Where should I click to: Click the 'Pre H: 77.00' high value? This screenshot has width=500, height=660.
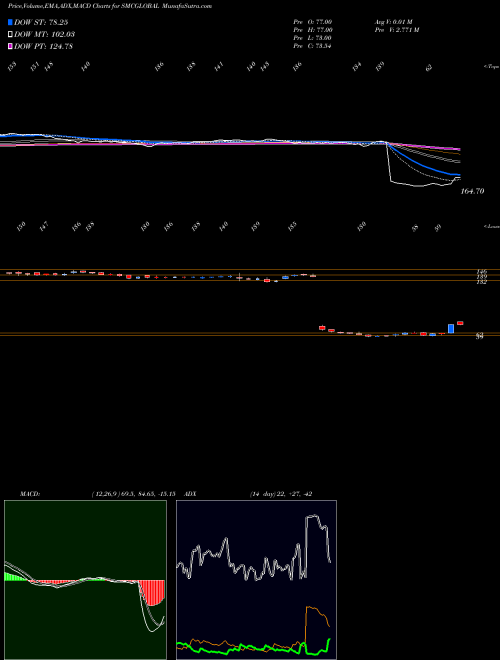[x=313, y=30]
